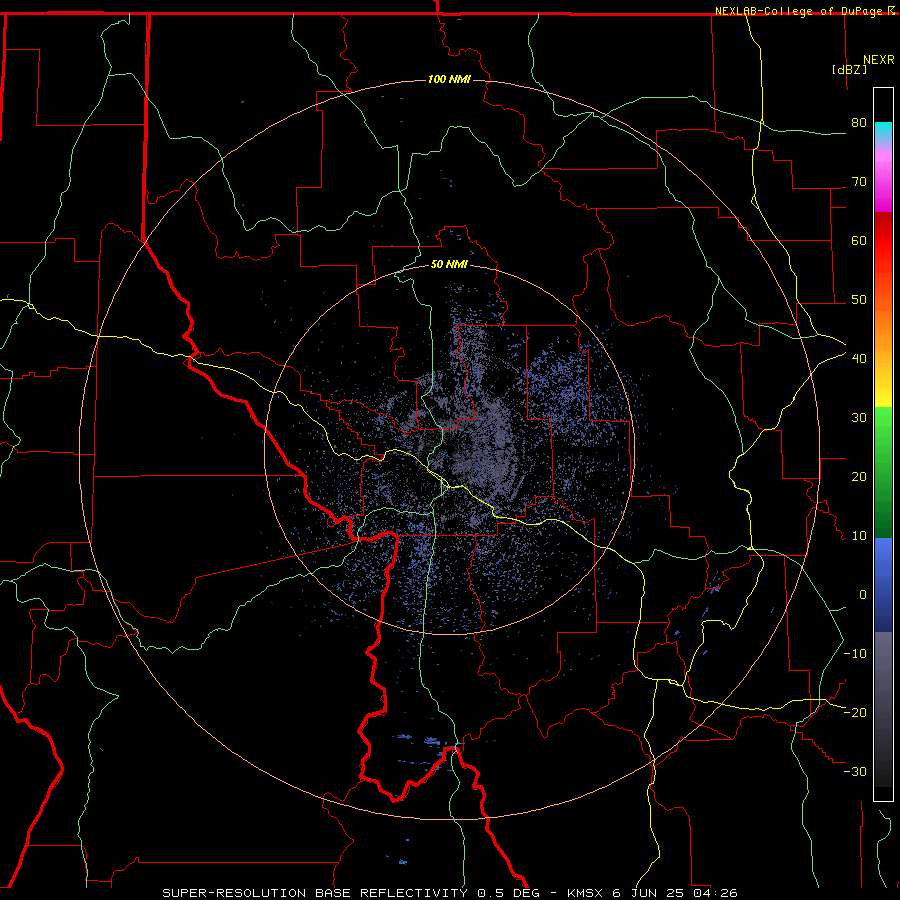Click the "6 JUN 25 04:26" timestamp
This screenshot has width=900, height=900.
tap(675, 893)
